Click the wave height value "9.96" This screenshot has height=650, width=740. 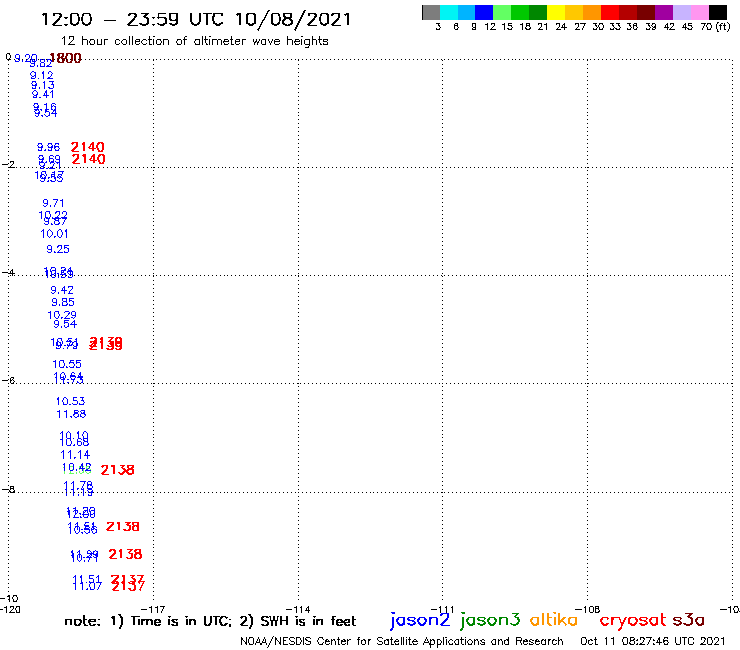click(x=49, y=147)
